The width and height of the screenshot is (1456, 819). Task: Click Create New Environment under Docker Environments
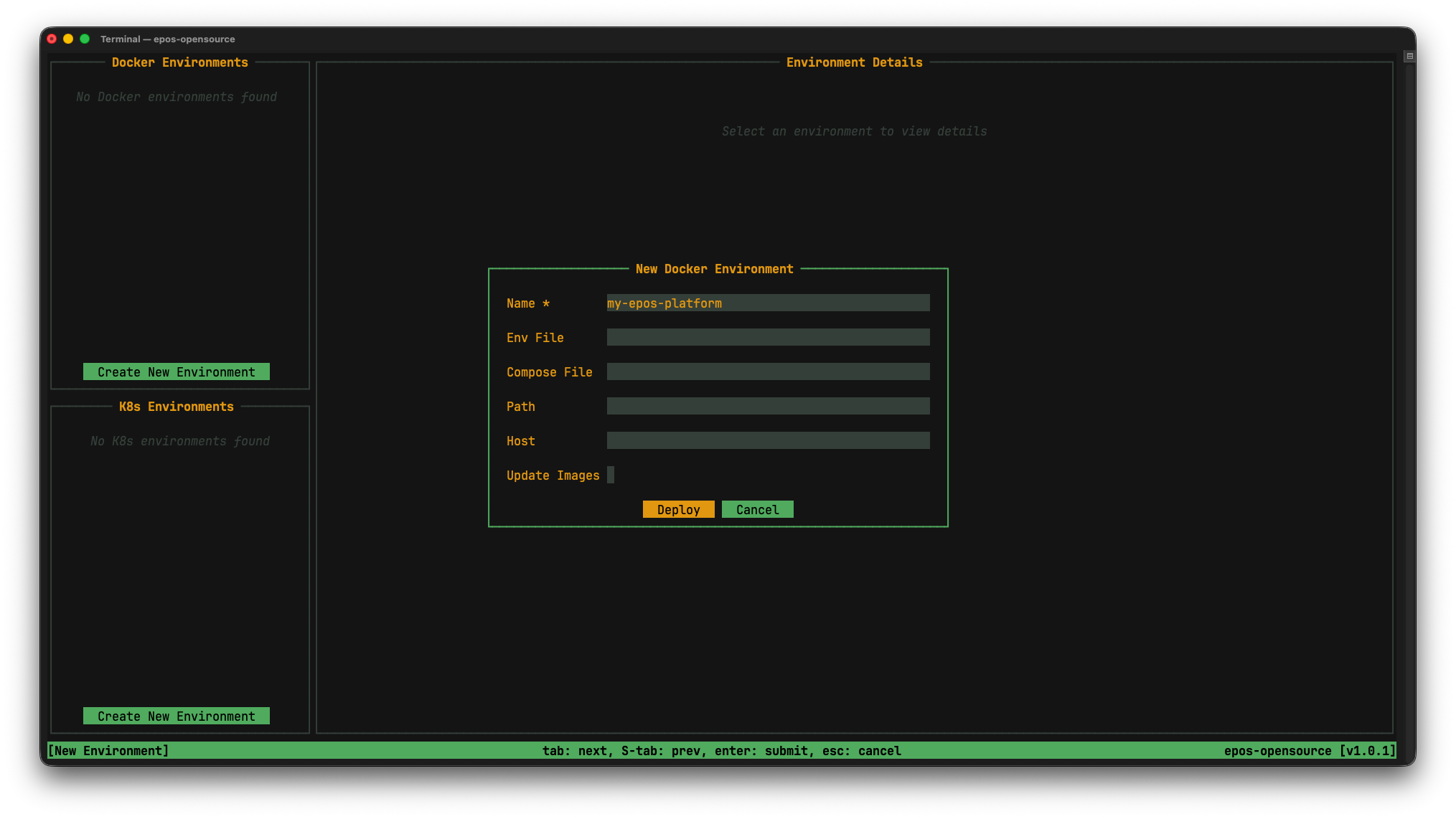176,371
